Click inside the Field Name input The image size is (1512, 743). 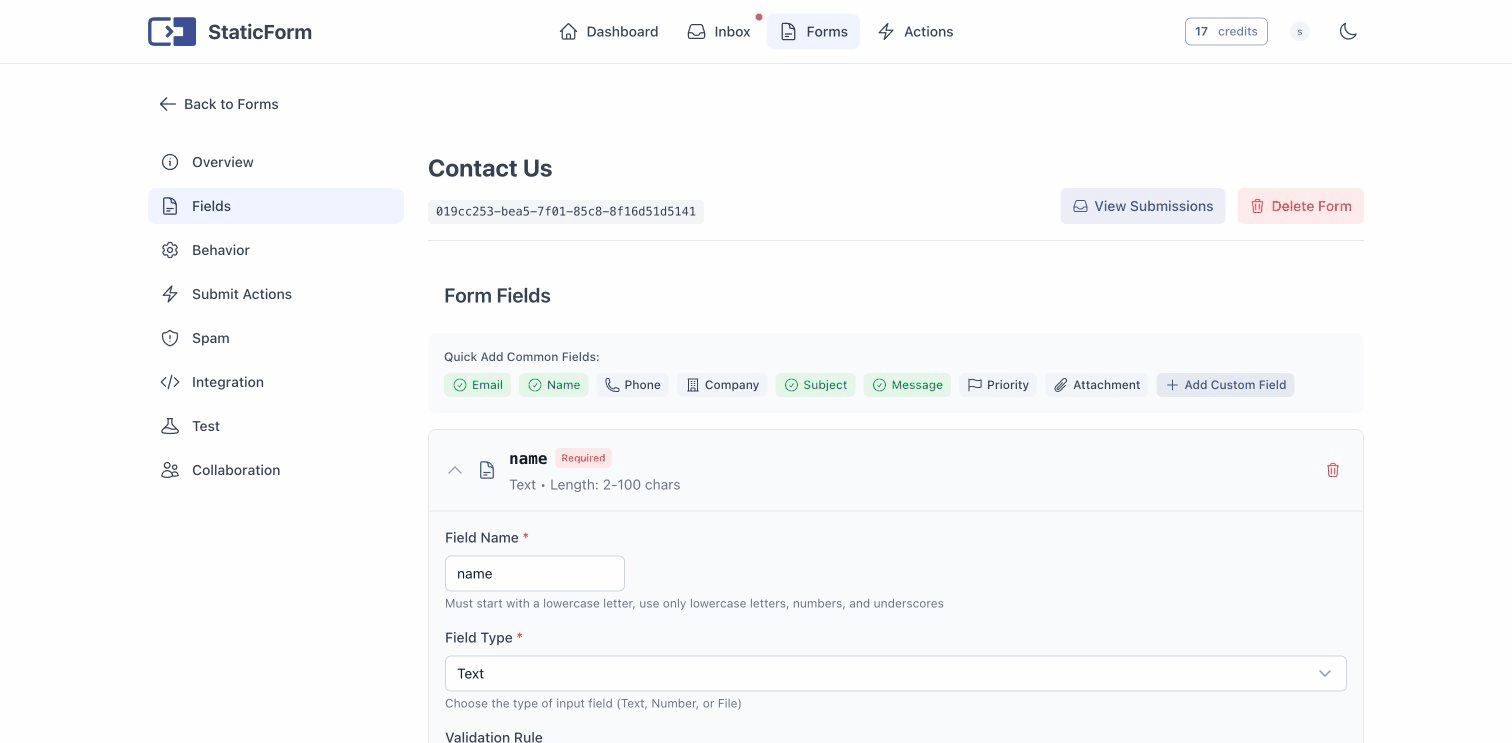click(x=534, y=573)
